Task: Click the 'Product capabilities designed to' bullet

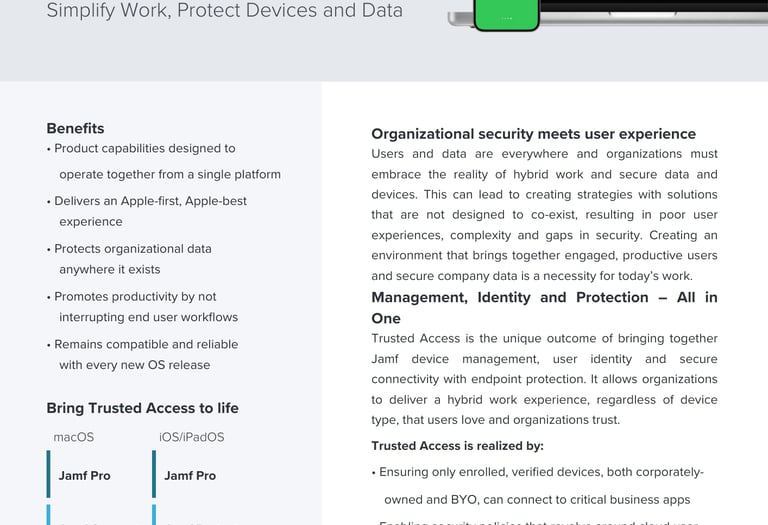Action: click(x=144, y=148)
